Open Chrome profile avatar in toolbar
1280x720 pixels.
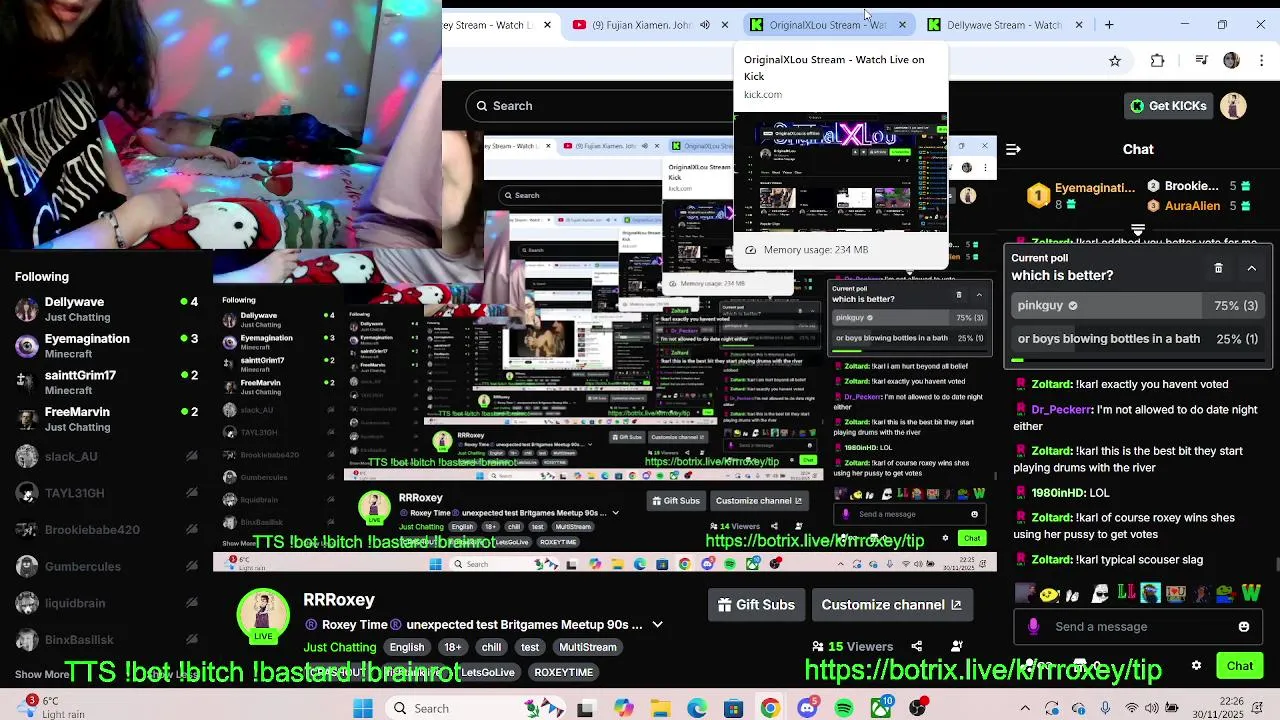coord(1231,61)
